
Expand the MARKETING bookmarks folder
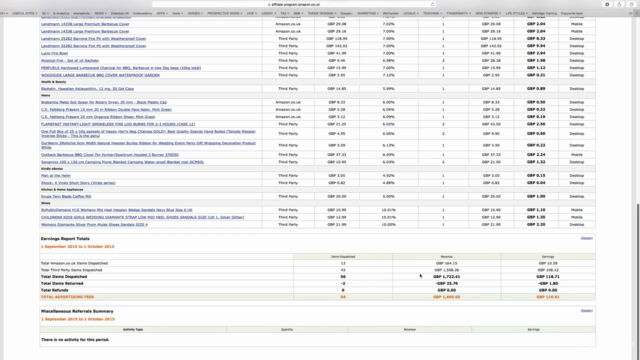367,13
